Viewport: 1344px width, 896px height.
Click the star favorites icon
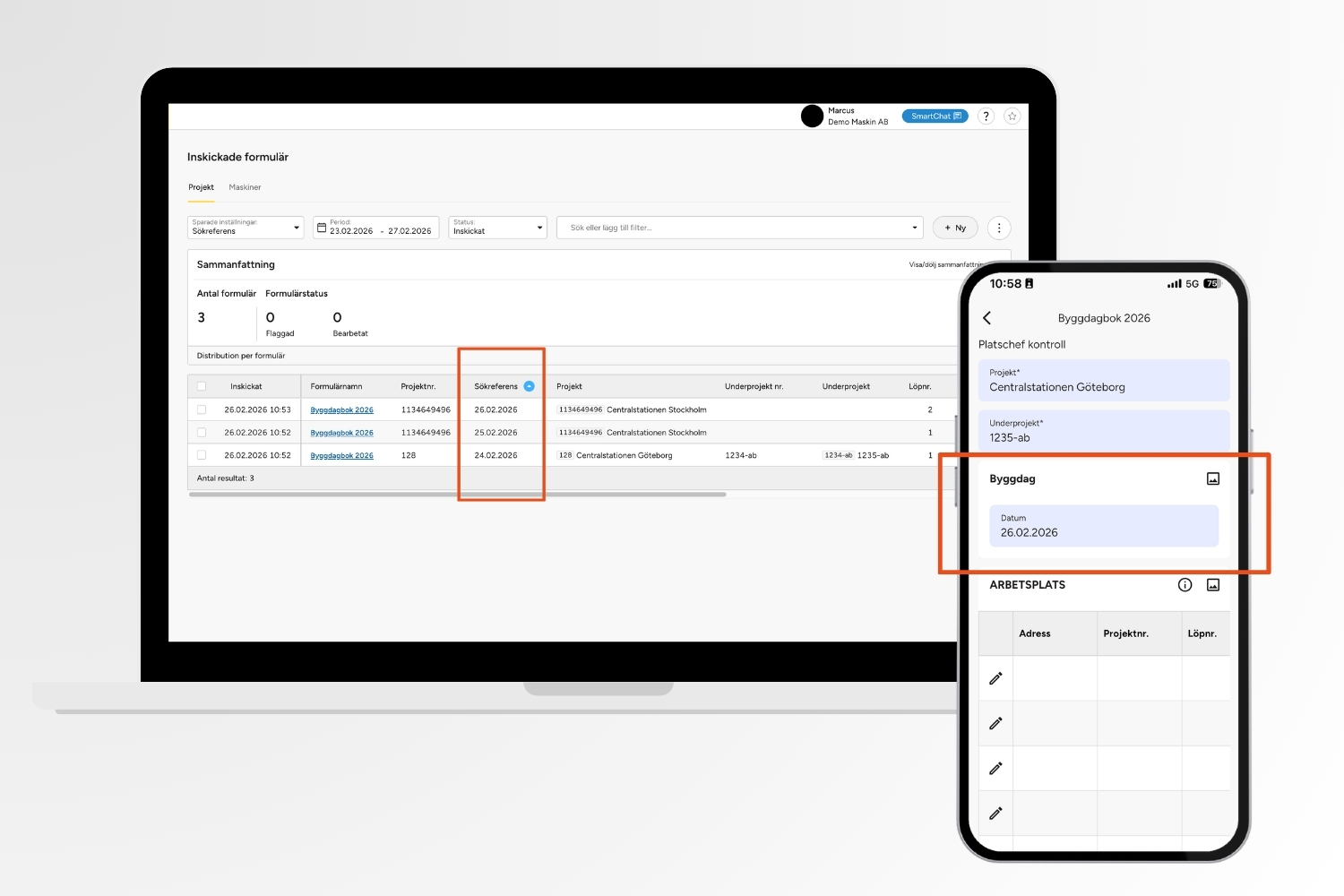tap(1012, 116)
